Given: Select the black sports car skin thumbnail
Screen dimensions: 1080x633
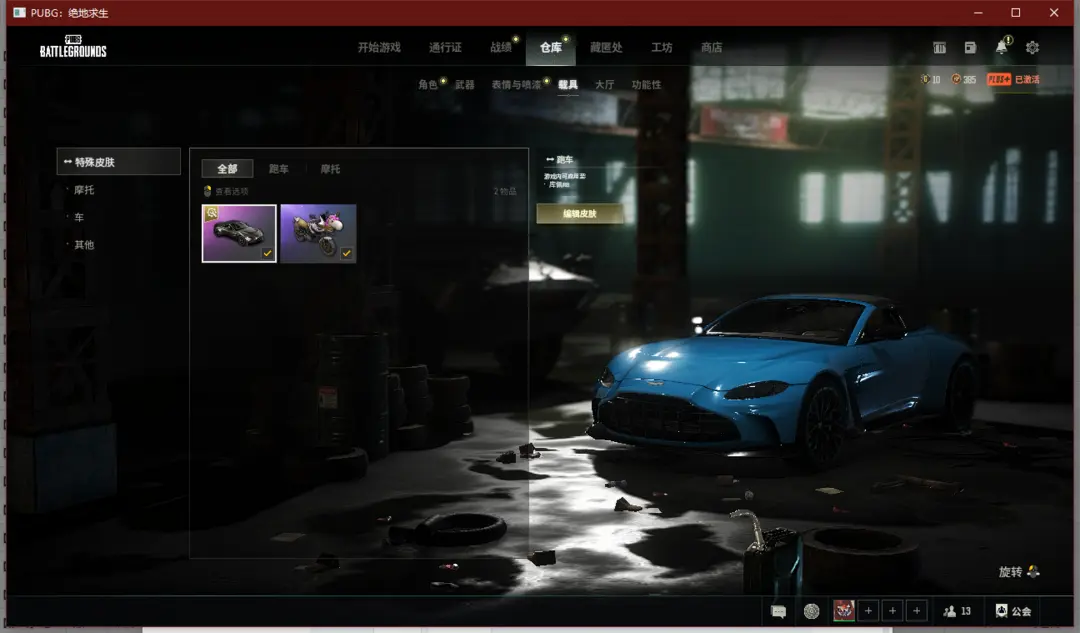Looking at the screenshot, I should tap(239, 234).
